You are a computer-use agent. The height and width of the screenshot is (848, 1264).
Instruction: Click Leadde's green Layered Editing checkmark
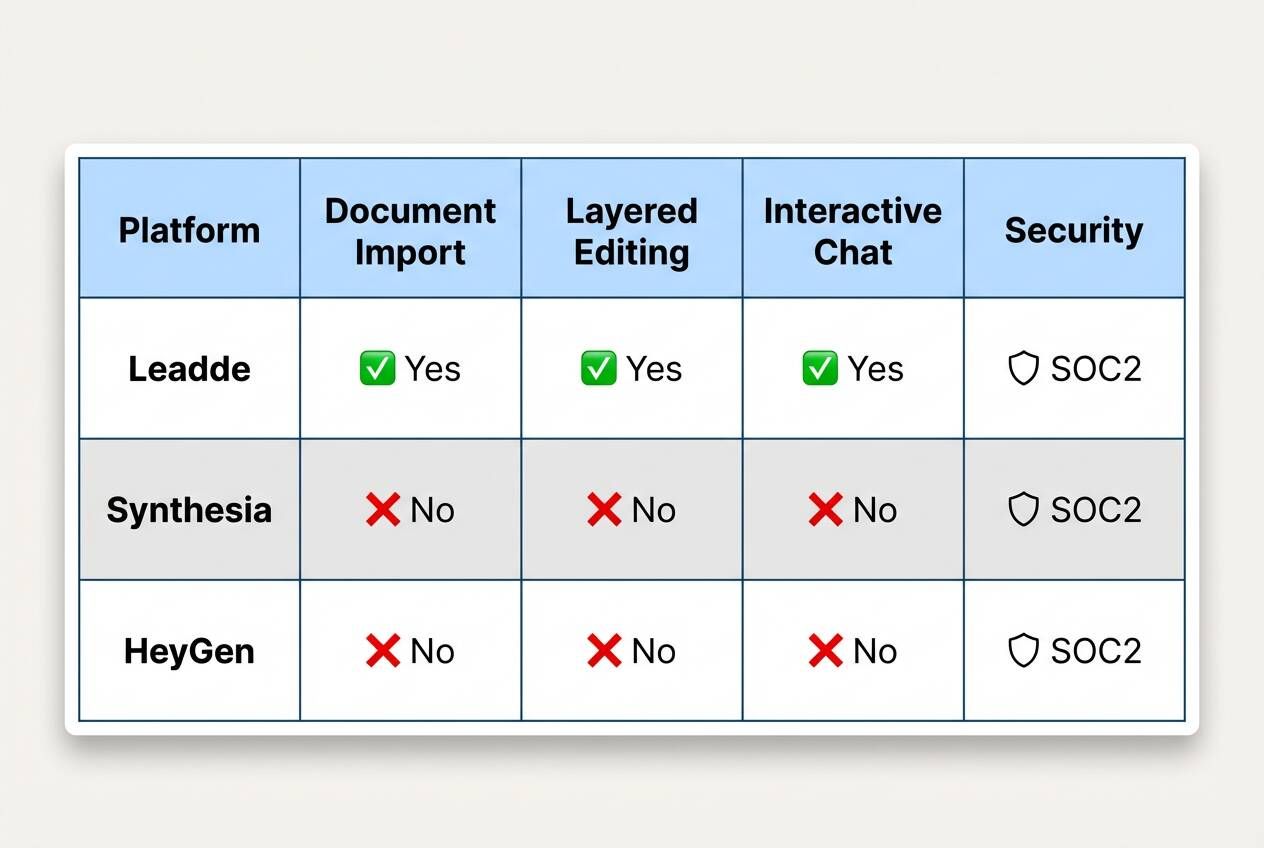598,369
